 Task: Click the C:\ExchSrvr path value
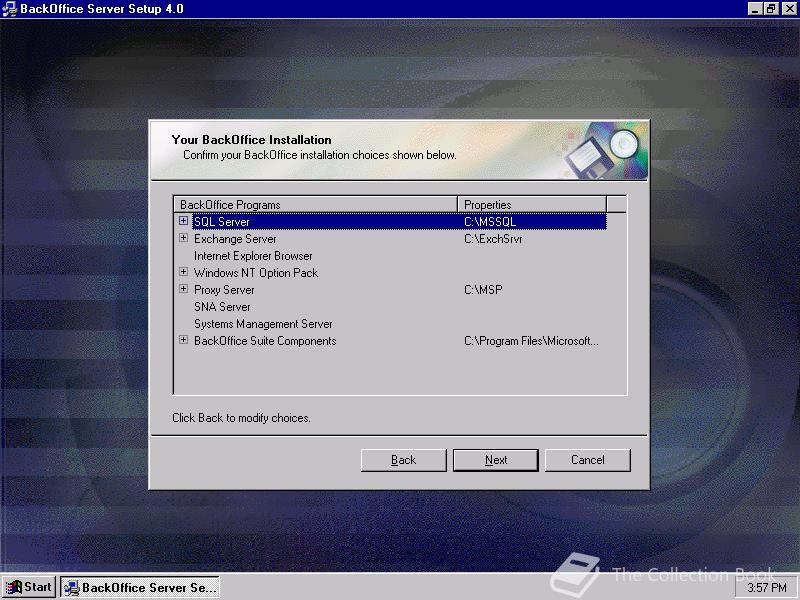493,239
